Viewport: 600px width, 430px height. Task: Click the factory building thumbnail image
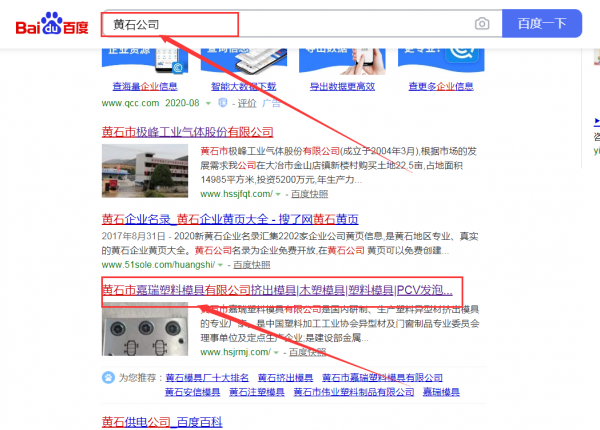point(145,171)
